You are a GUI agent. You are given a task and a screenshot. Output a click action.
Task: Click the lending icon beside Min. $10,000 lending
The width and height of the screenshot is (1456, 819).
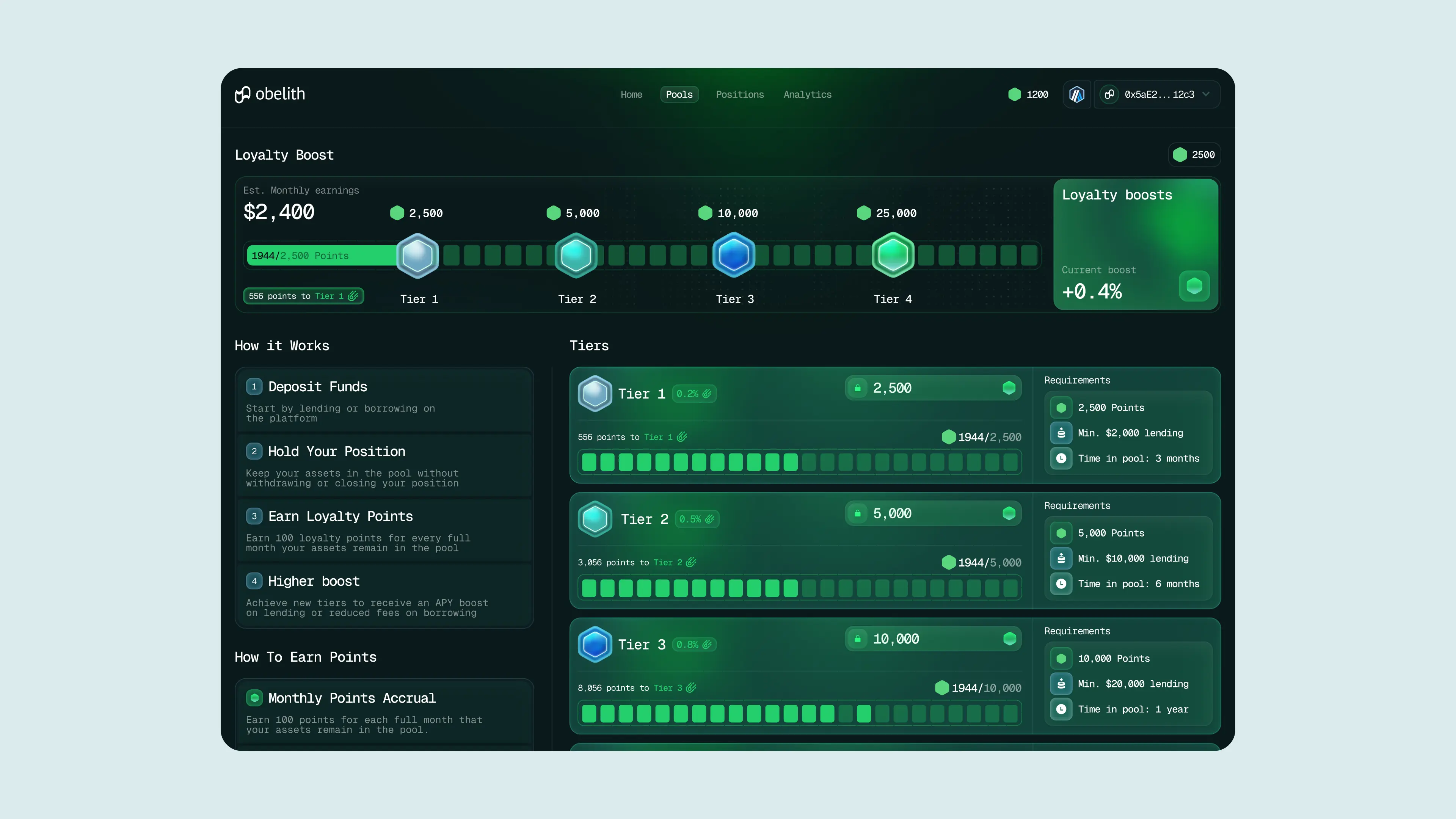point(1061,559)
